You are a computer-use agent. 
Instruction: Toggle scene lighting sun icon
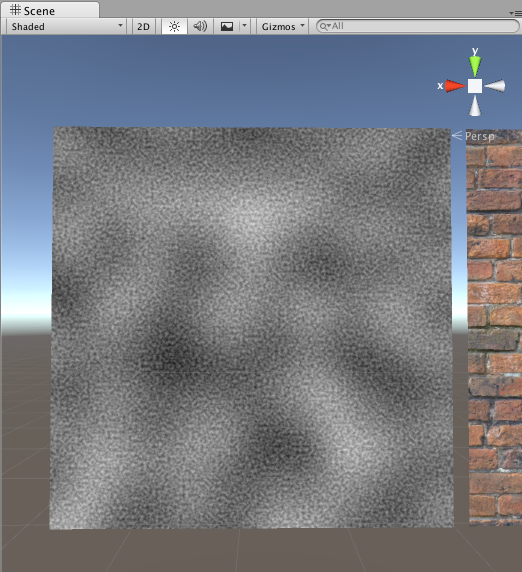pos(174,27)
